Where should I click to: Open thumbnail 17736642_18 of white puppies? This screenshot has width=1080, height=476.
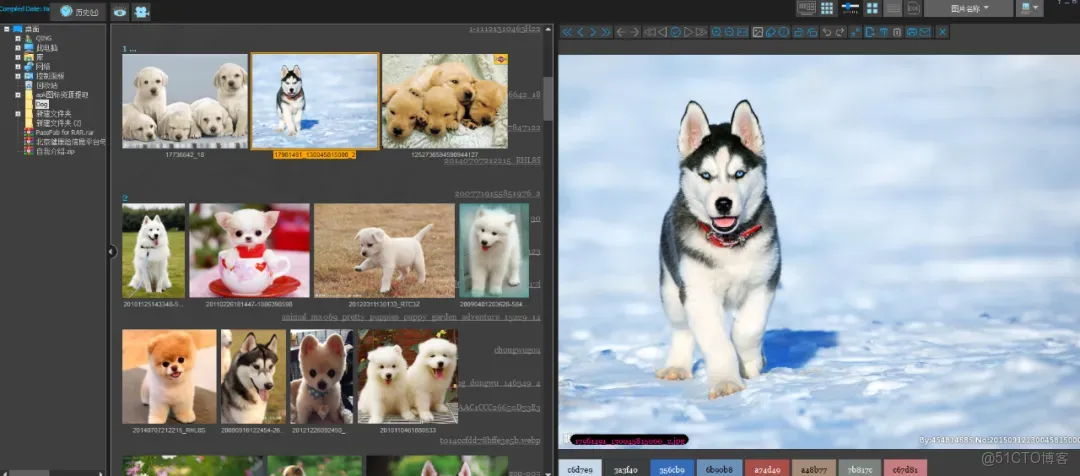[x=185, y=101]
